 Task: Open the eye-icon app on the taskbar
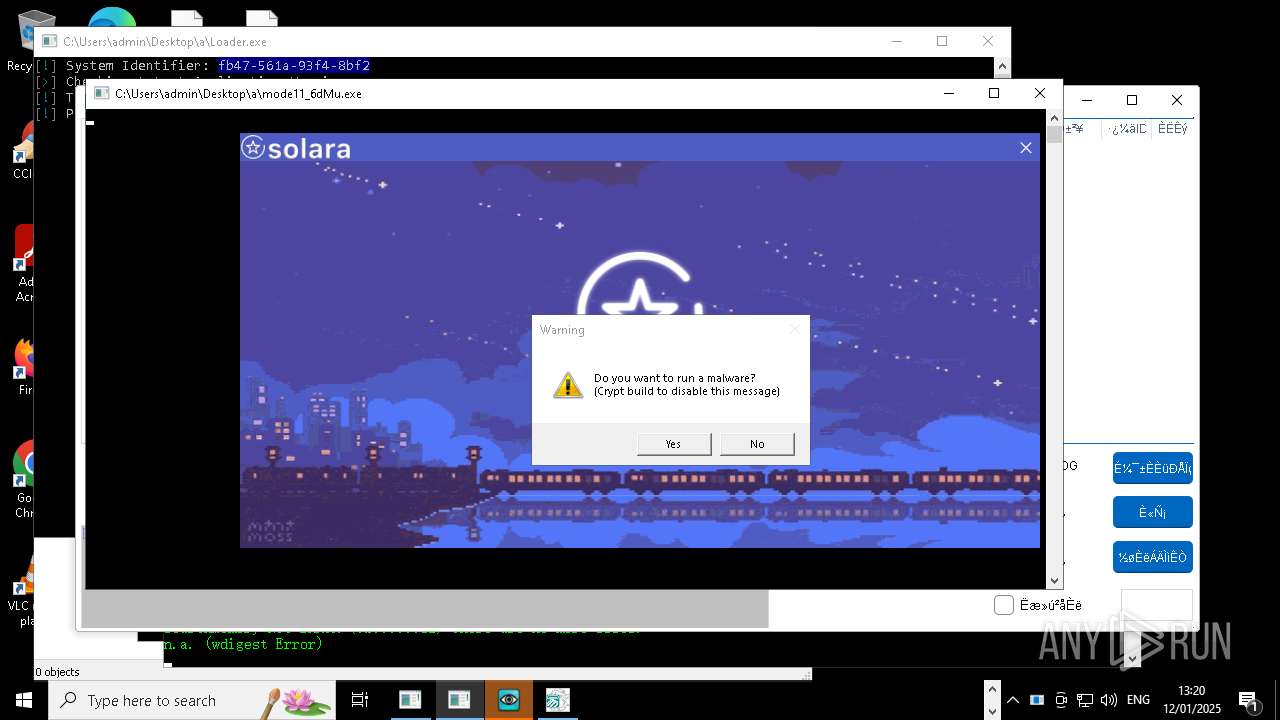(x=509, y=700)
